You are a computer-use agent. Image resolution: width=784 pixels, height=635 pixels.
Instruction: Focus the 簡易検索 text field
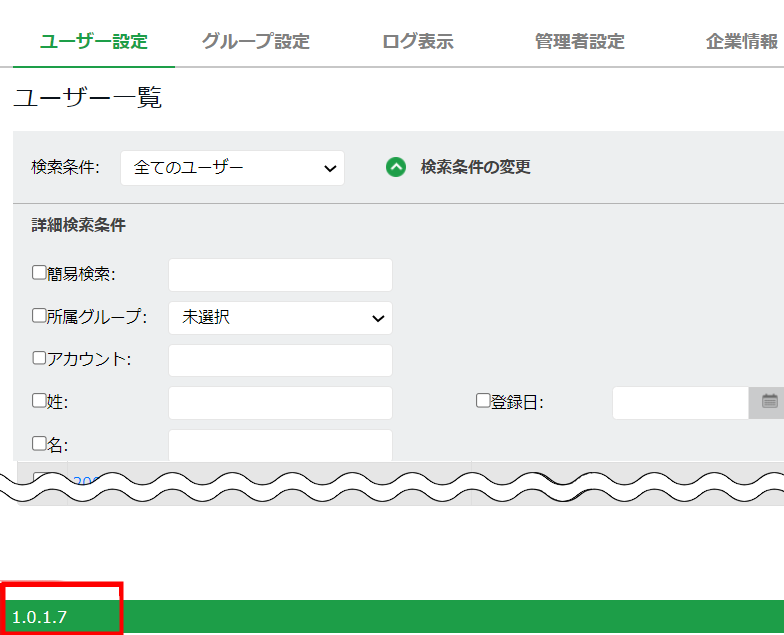[280, 275]
